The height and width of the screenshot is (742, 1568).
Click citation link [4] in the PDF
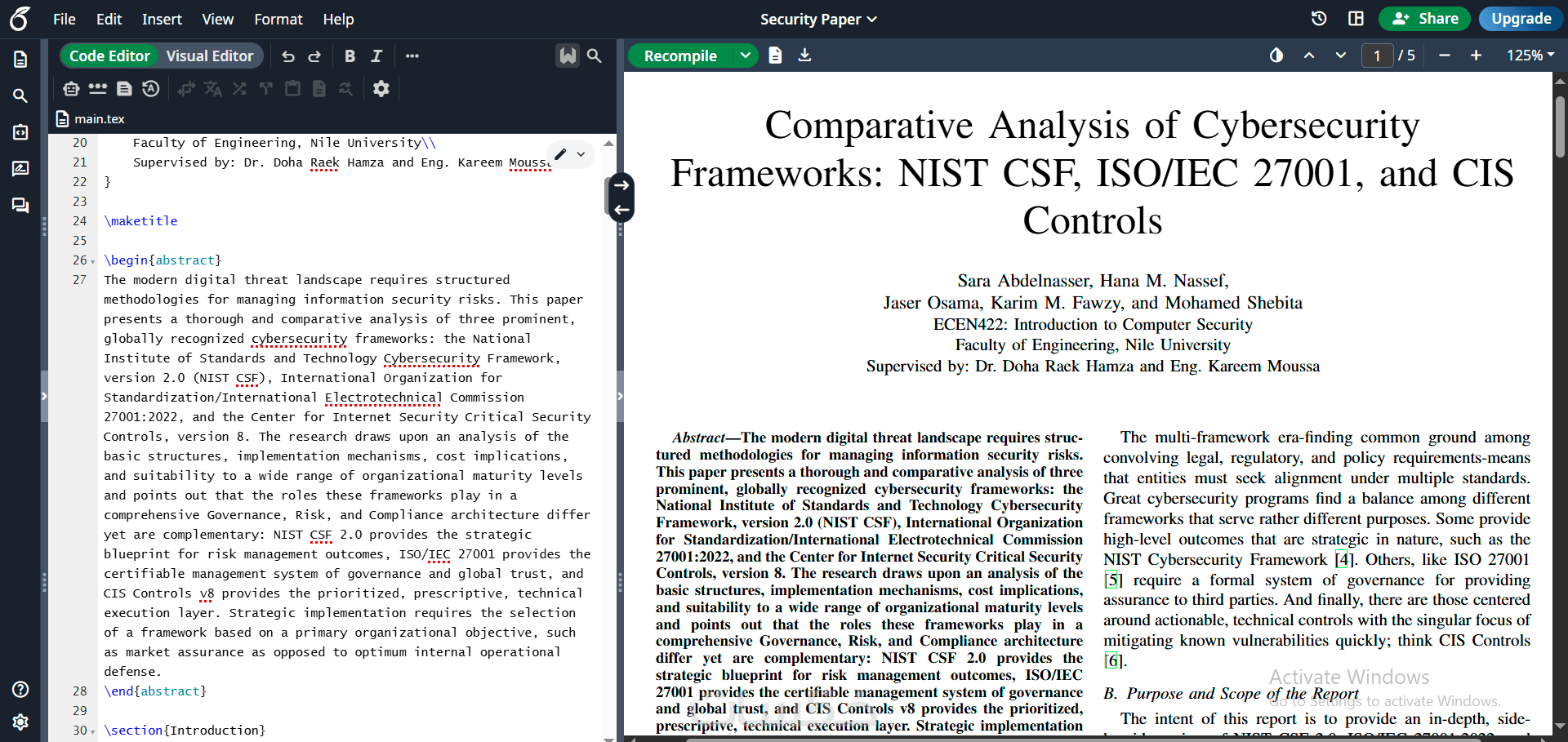point(1343,560)
